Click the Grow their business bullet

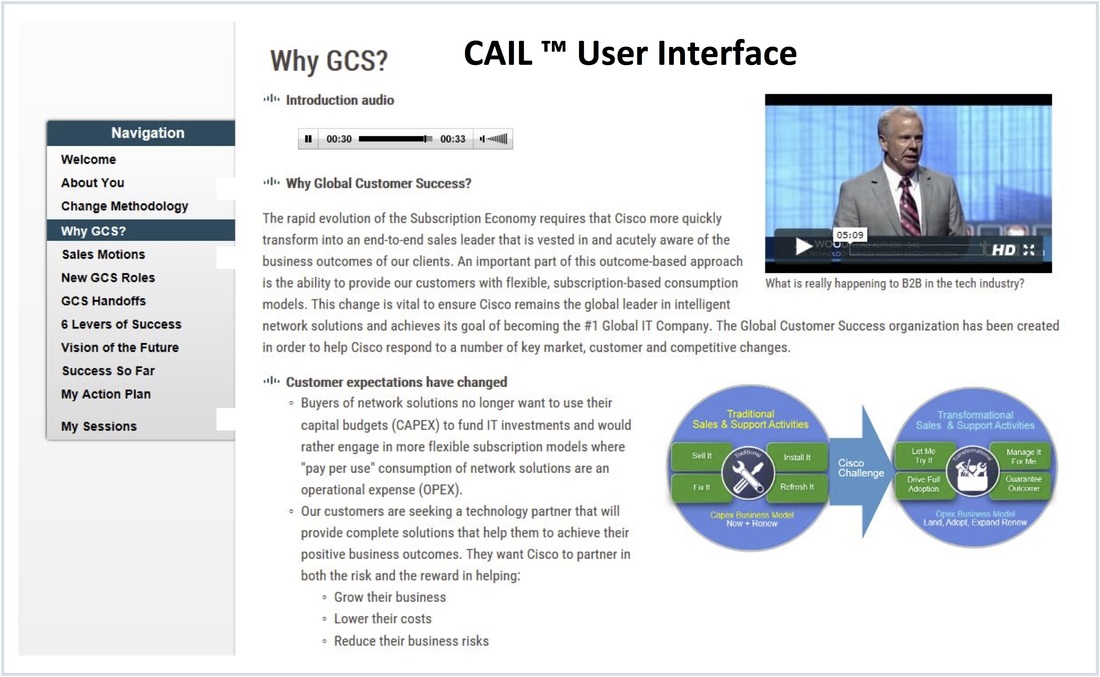coord(390,597)
